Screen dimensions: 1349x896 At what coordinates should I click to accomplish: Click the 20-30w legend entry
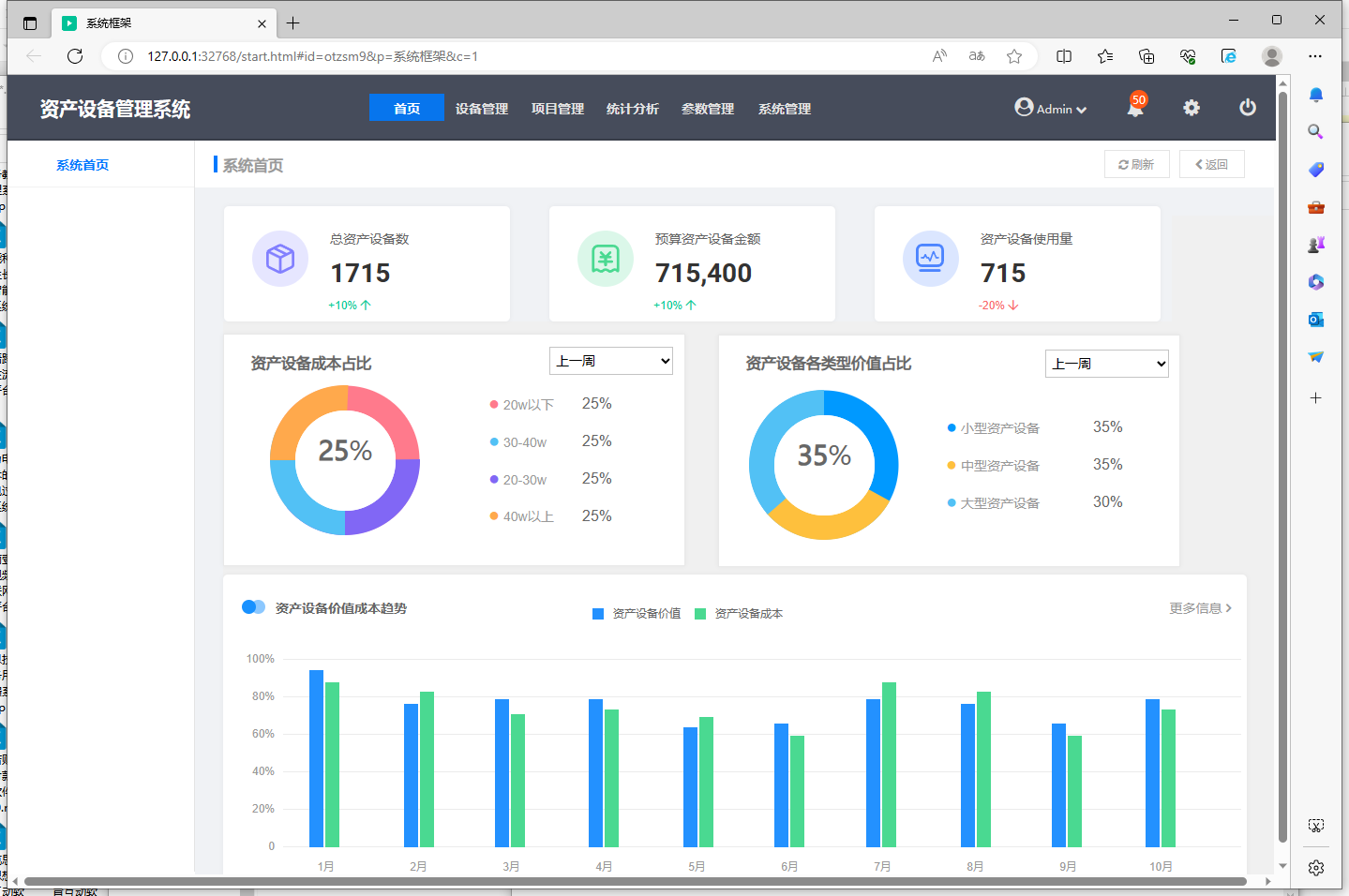(x=518, y=480)
